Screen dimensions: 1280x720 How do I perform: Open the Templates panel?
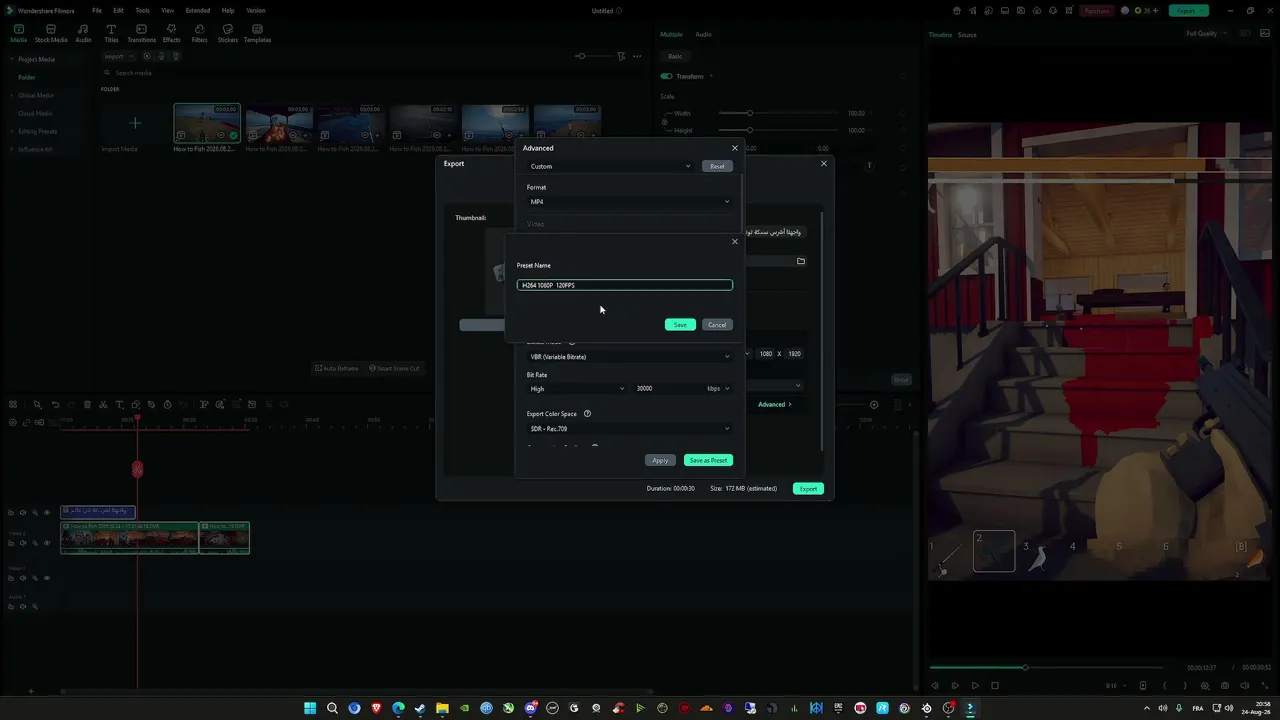click(x=257, y=33)
